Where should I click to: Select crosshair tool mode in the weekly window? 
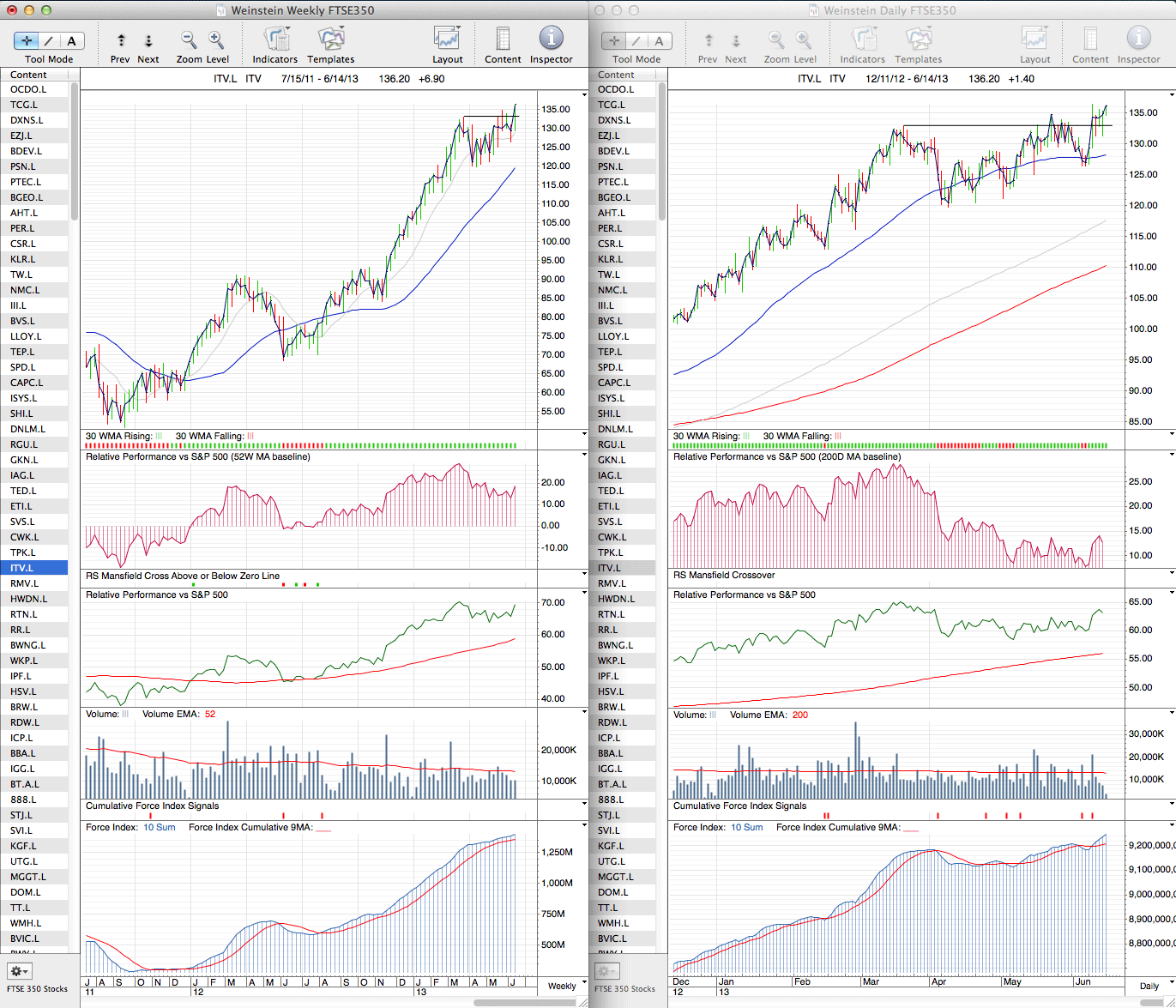tap(27, 40)
